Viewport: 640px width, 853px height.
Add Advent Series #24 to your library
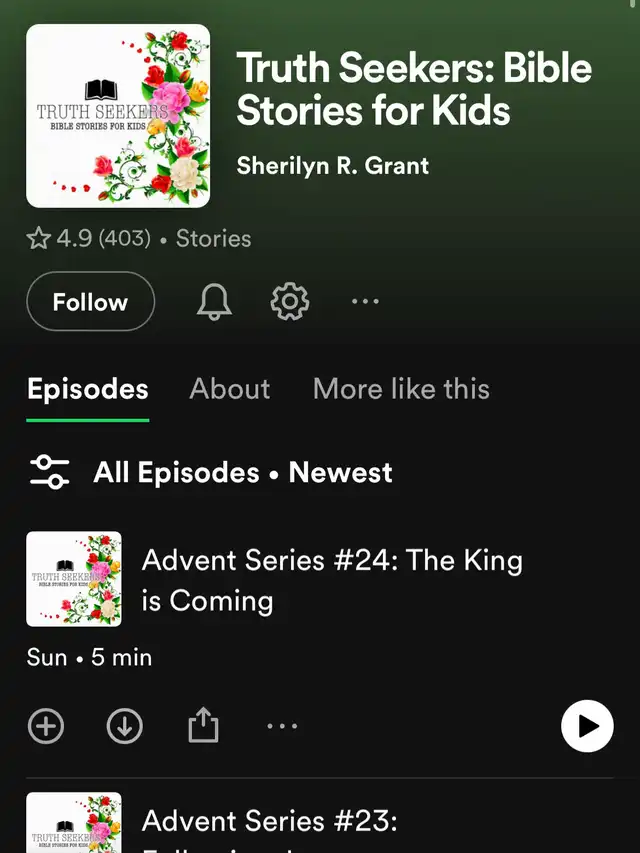(46, 726)
